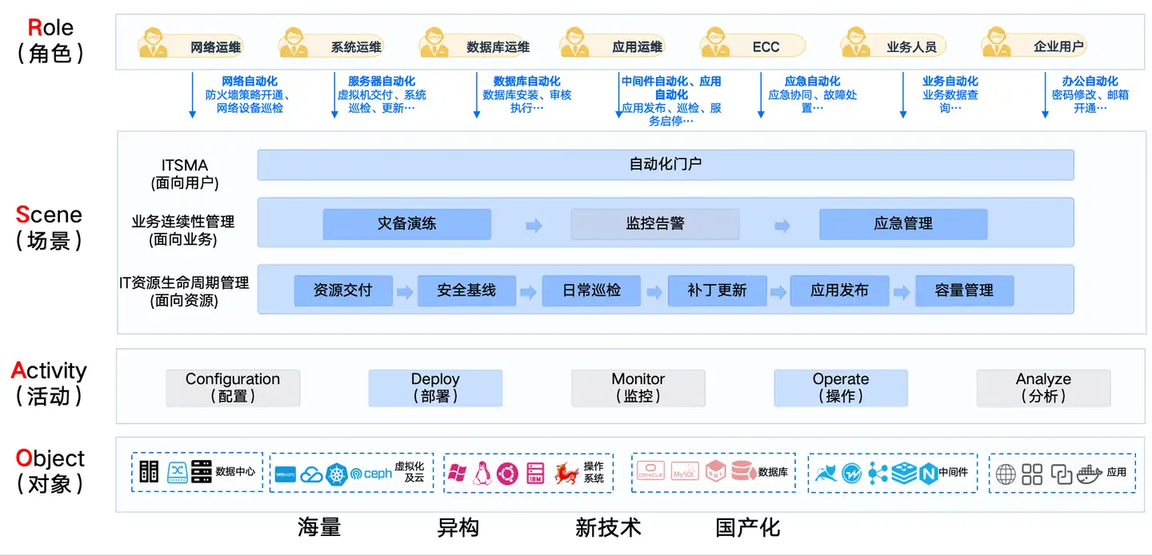This screenshot has width=1152, height=556.
Task: Click the 容量管理 step
Action: [x=964, y=291]
